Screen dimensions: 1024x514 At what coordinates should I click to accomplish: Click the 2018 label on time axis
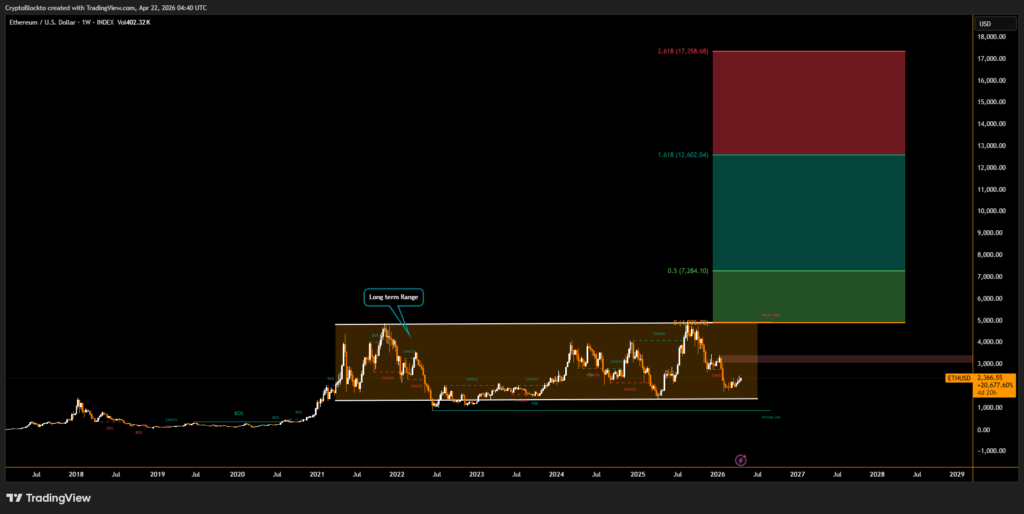77,473
